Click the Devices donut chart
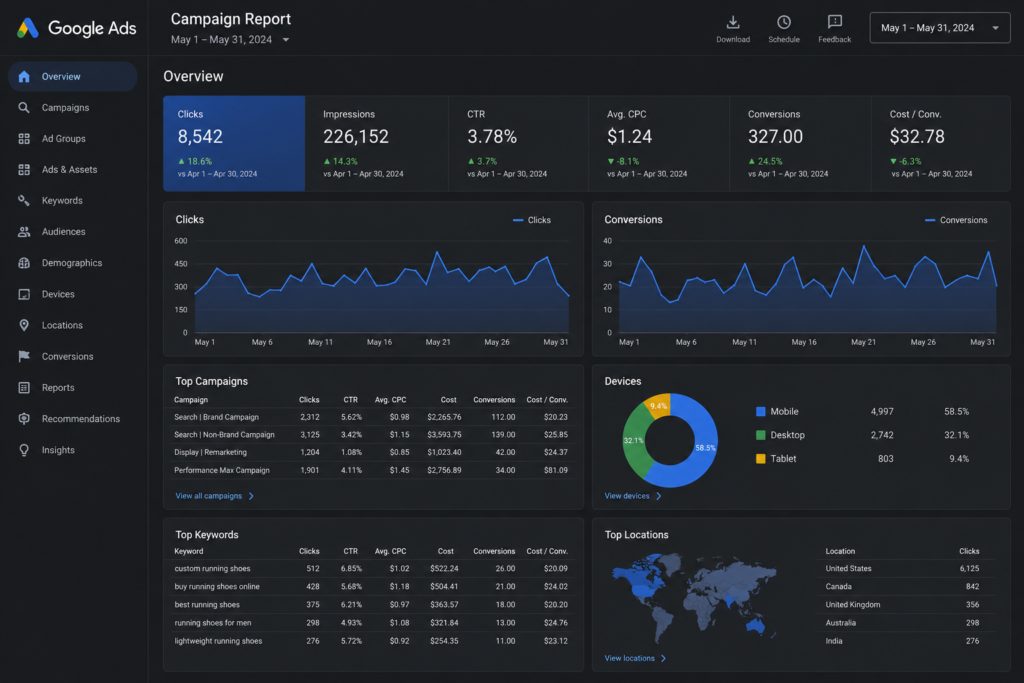 pyautogui.click(x=670, y=440)
